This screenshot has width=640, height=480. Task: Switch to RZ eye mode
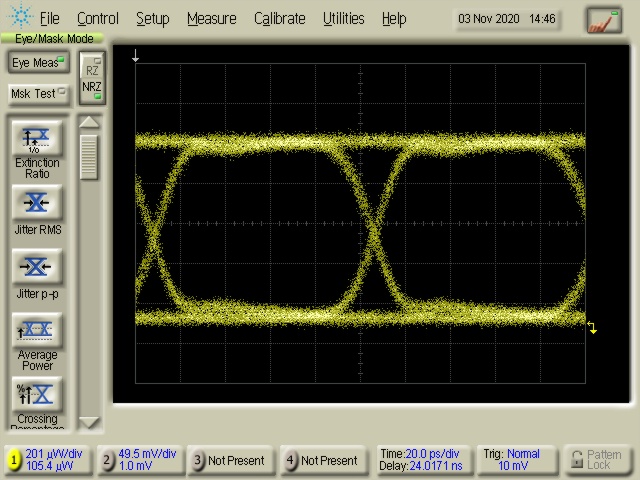[92, 70]
